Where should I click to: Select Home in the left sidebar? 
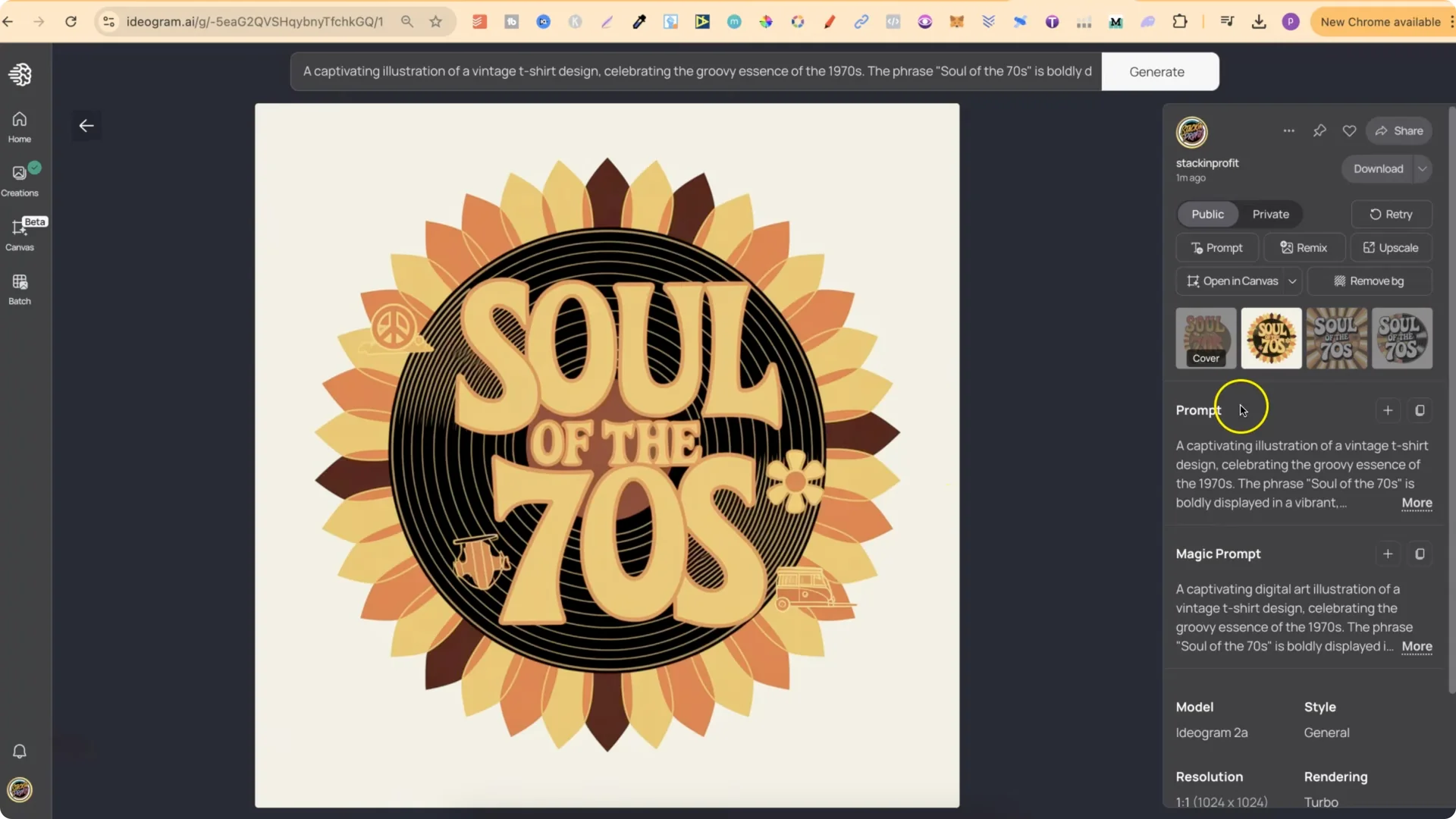click(19, 125)
